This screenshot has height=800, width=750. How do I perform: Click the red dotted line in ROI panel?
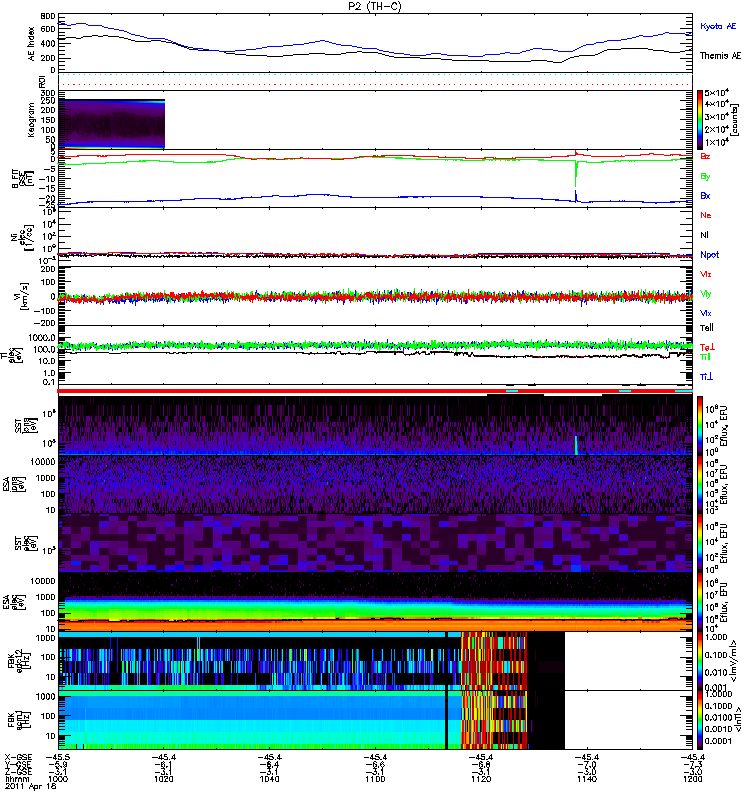point(375,85)
